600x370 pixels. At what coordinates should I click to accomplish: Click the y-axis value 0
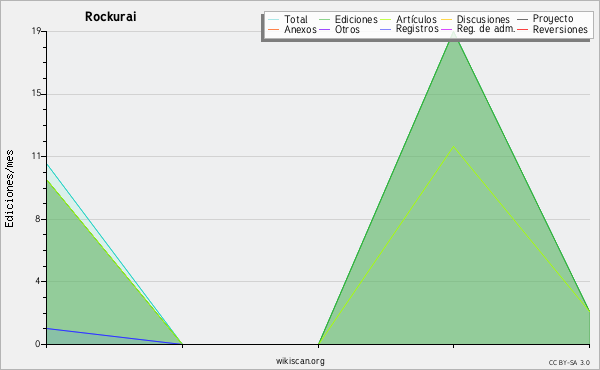point(38,344)
